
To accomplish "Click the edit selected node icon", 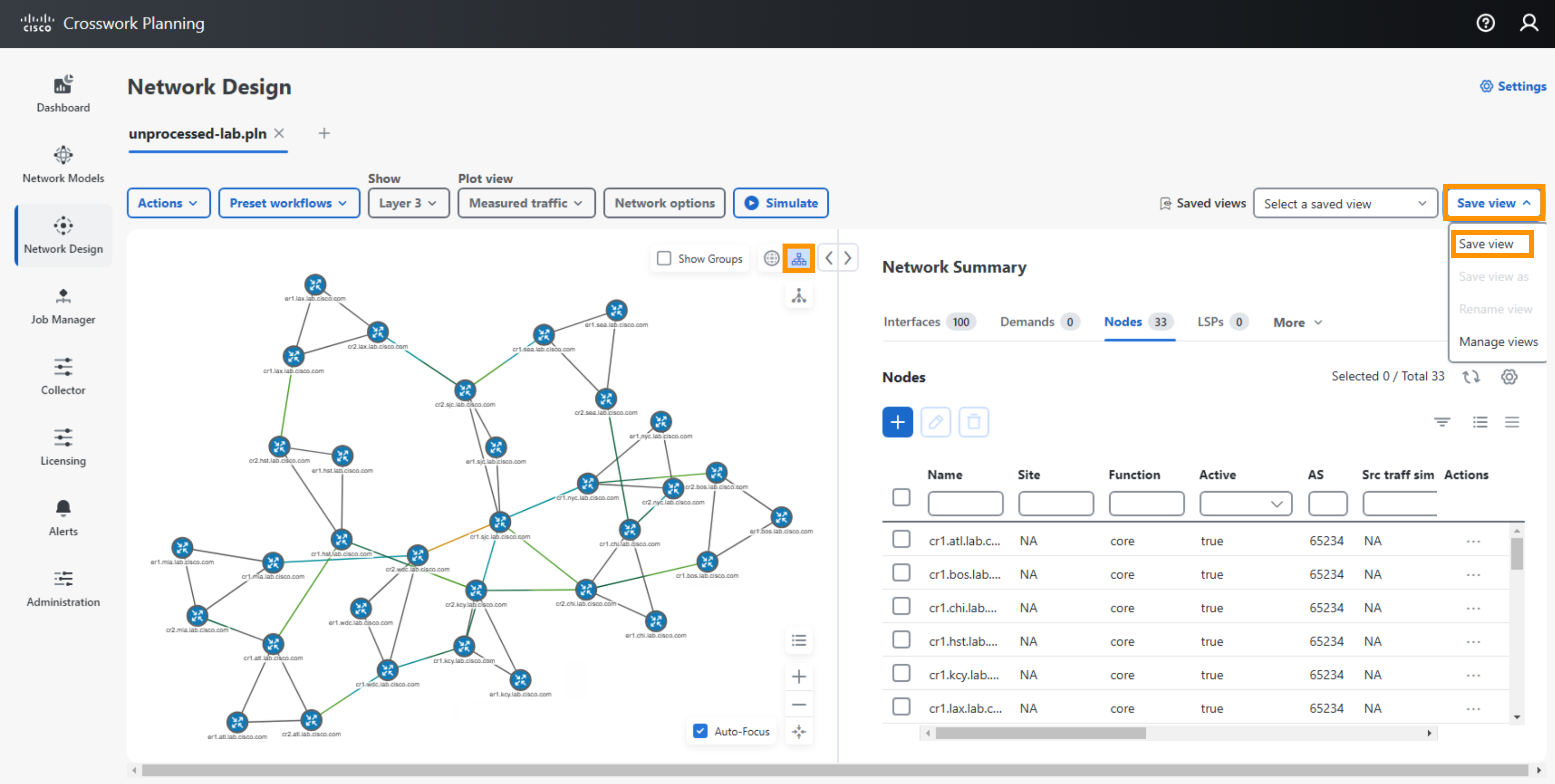I will tap(935, 421).
